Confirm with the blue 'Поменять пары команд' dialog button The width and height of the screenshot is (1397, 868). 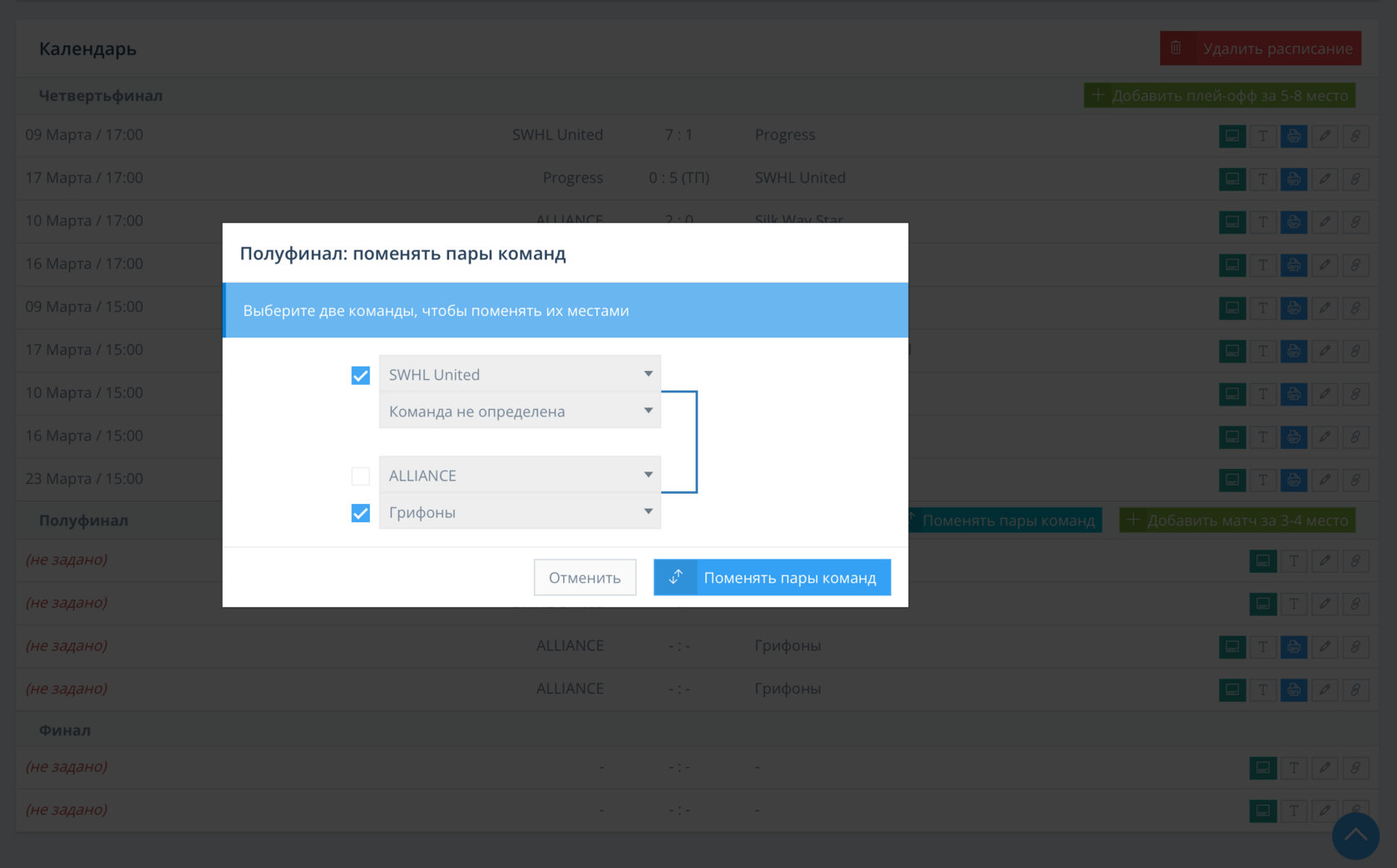[x=772, y=577]
